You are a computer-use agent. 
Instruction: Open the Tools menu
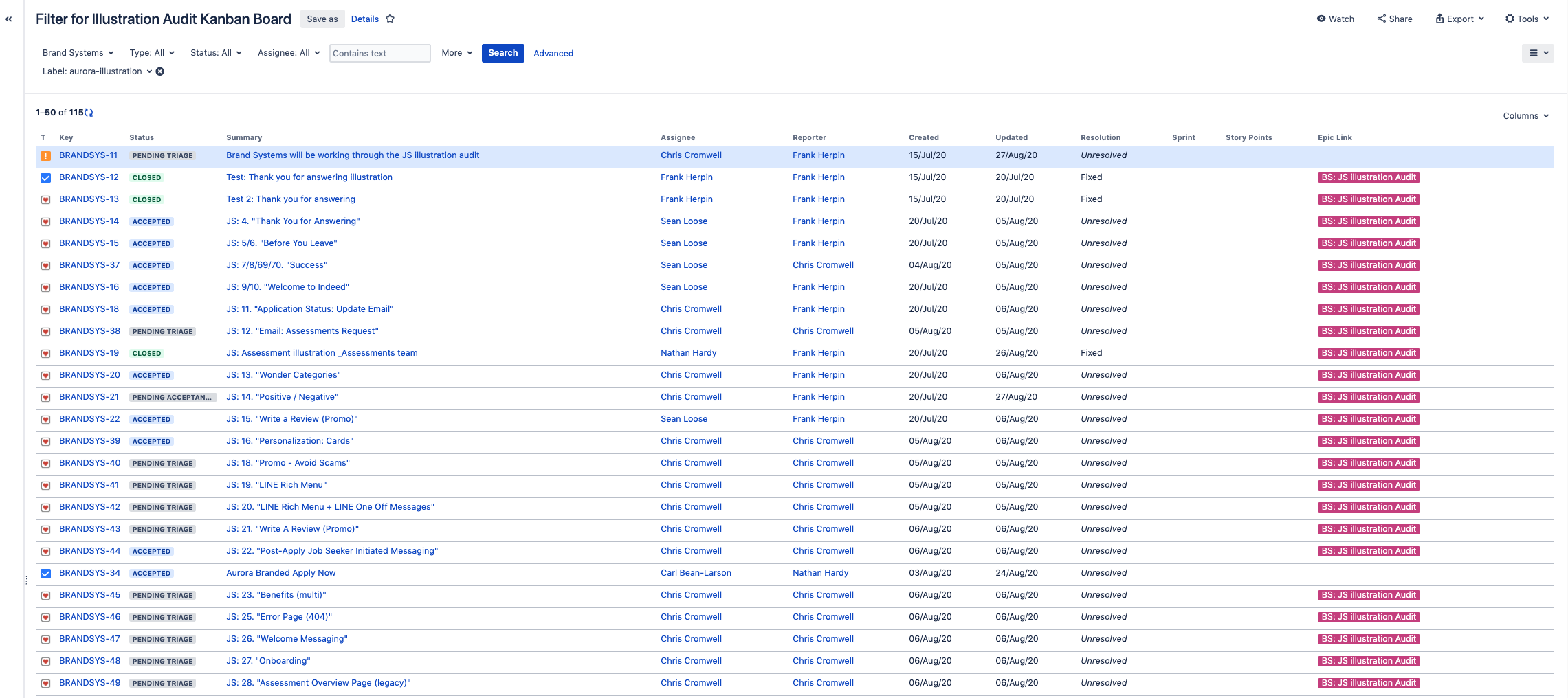click(1527, 19)
